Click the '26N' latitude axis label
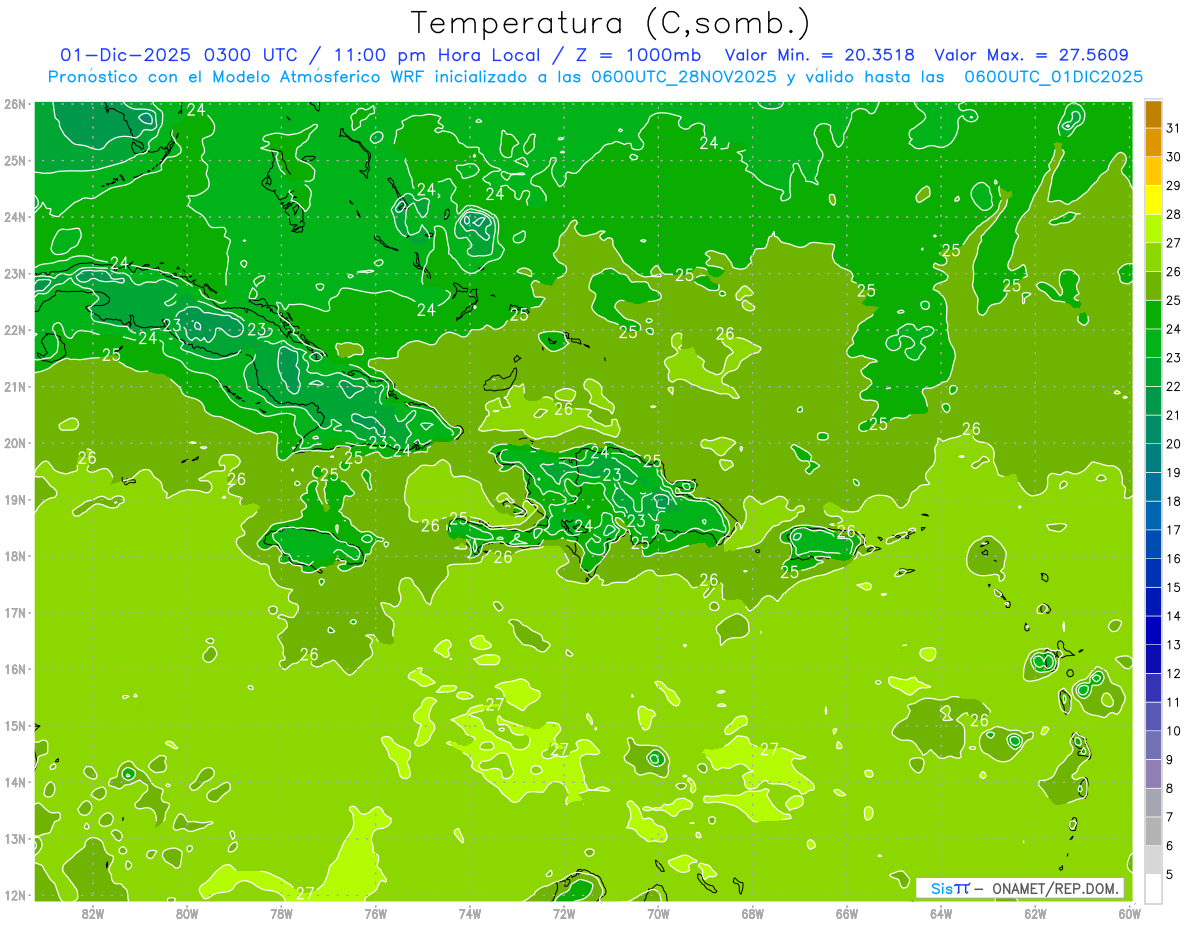 click(x=14, y=104)
